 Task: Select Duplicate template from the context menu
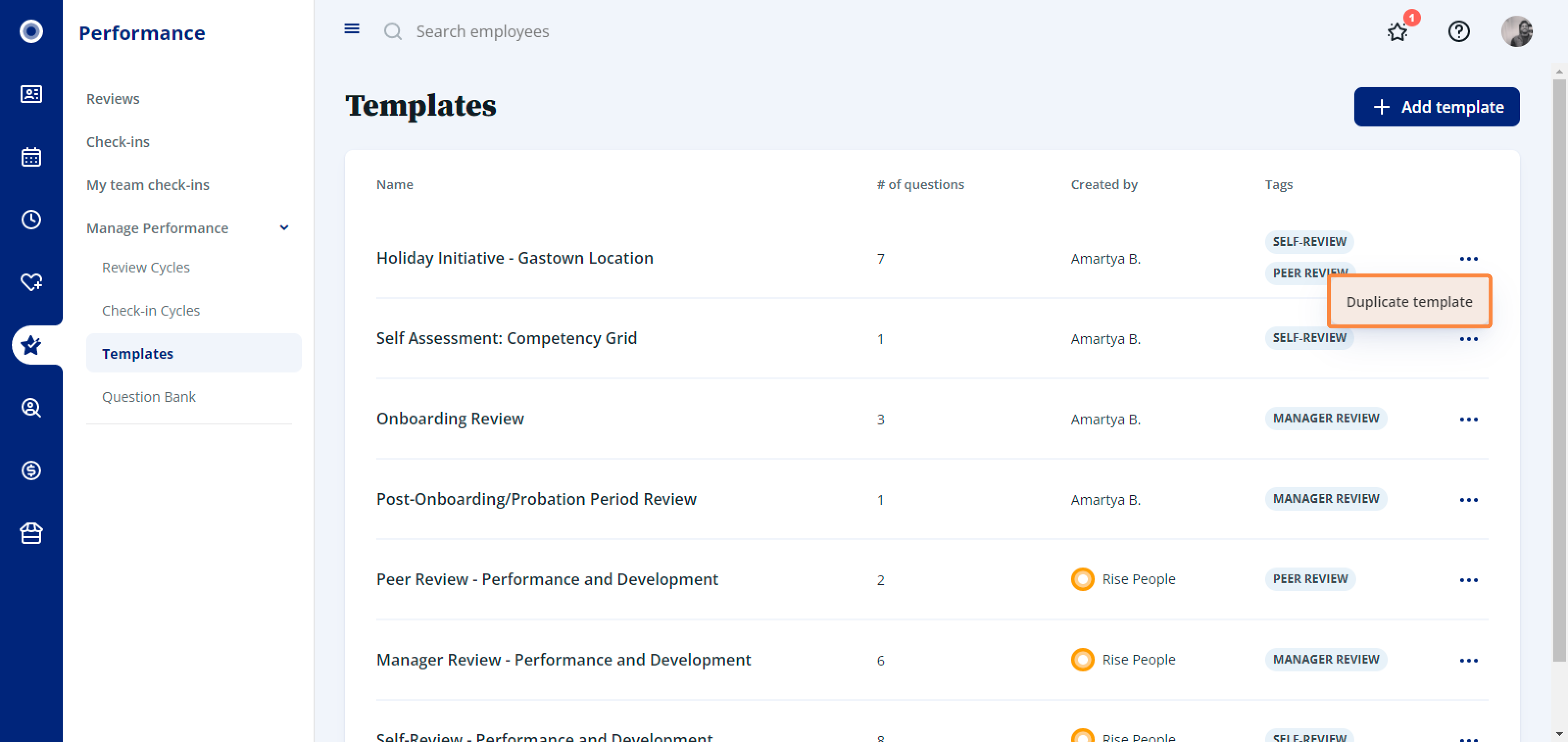(x=1409, y=301)
